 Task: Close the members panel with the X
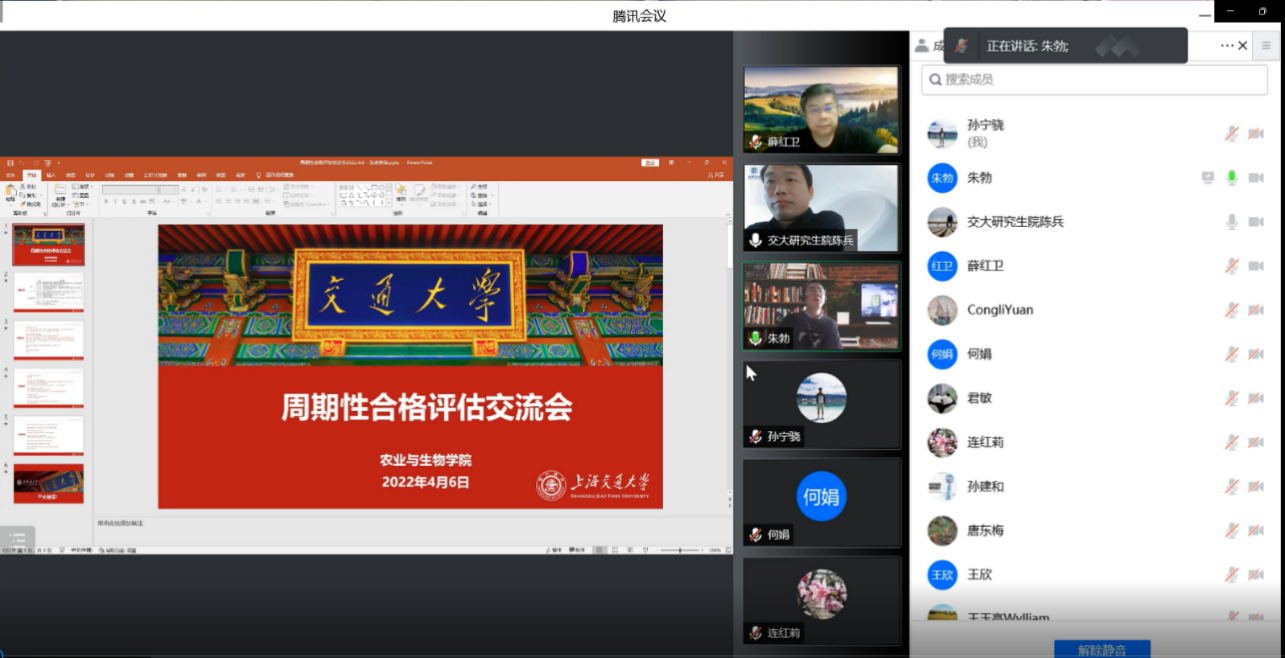click(1243, 45)
